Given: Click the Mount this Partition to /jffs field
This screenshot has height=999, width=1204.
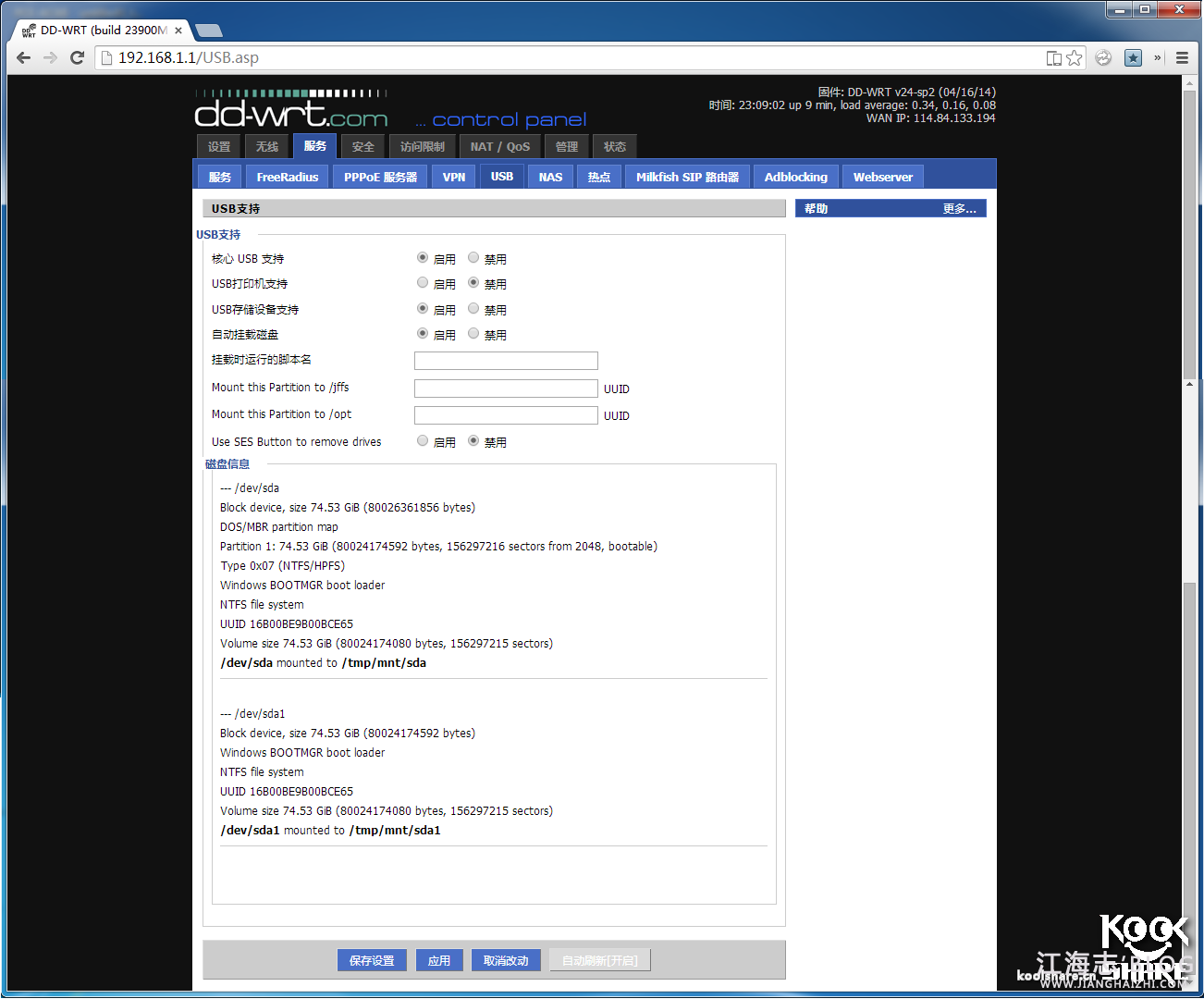Looking at the screenshot, I should tap(506, 388).
